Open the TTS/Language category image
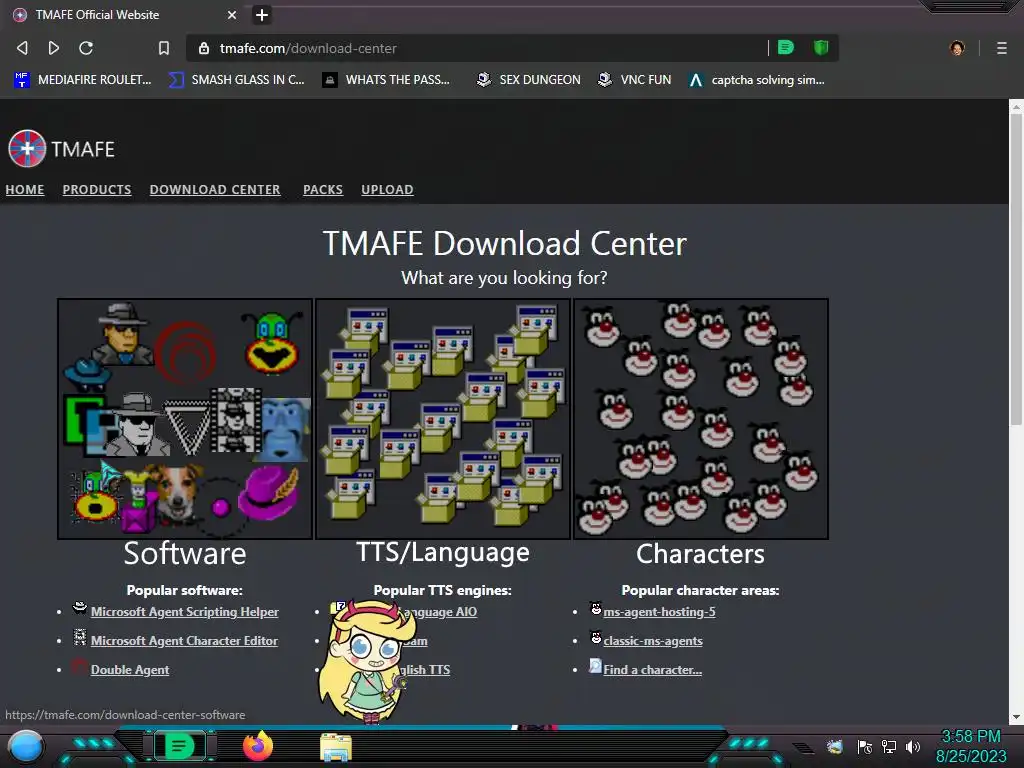The image size is (1024, 768). pyautogui.click(x=443, y=419)
